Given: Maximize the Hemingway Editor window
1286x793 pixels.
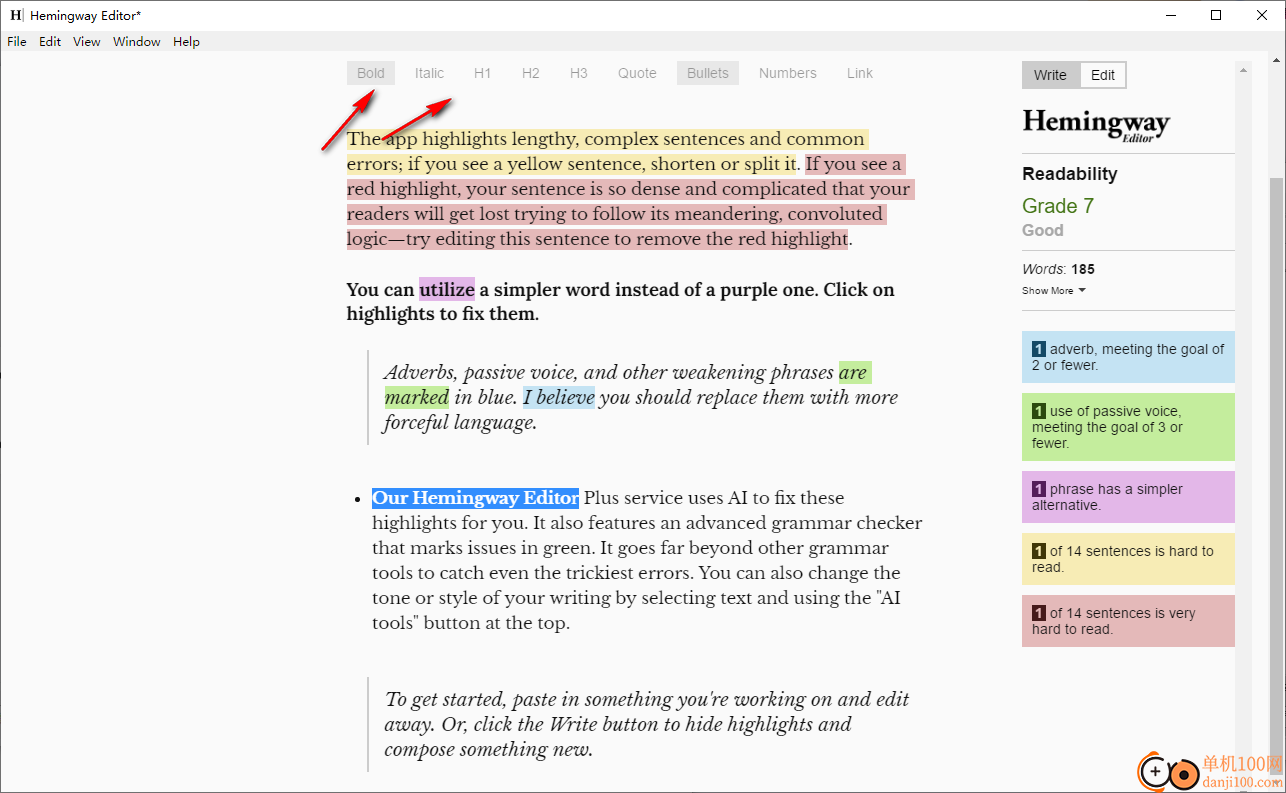Looking at the screenshot, I should pos(1216,15).
